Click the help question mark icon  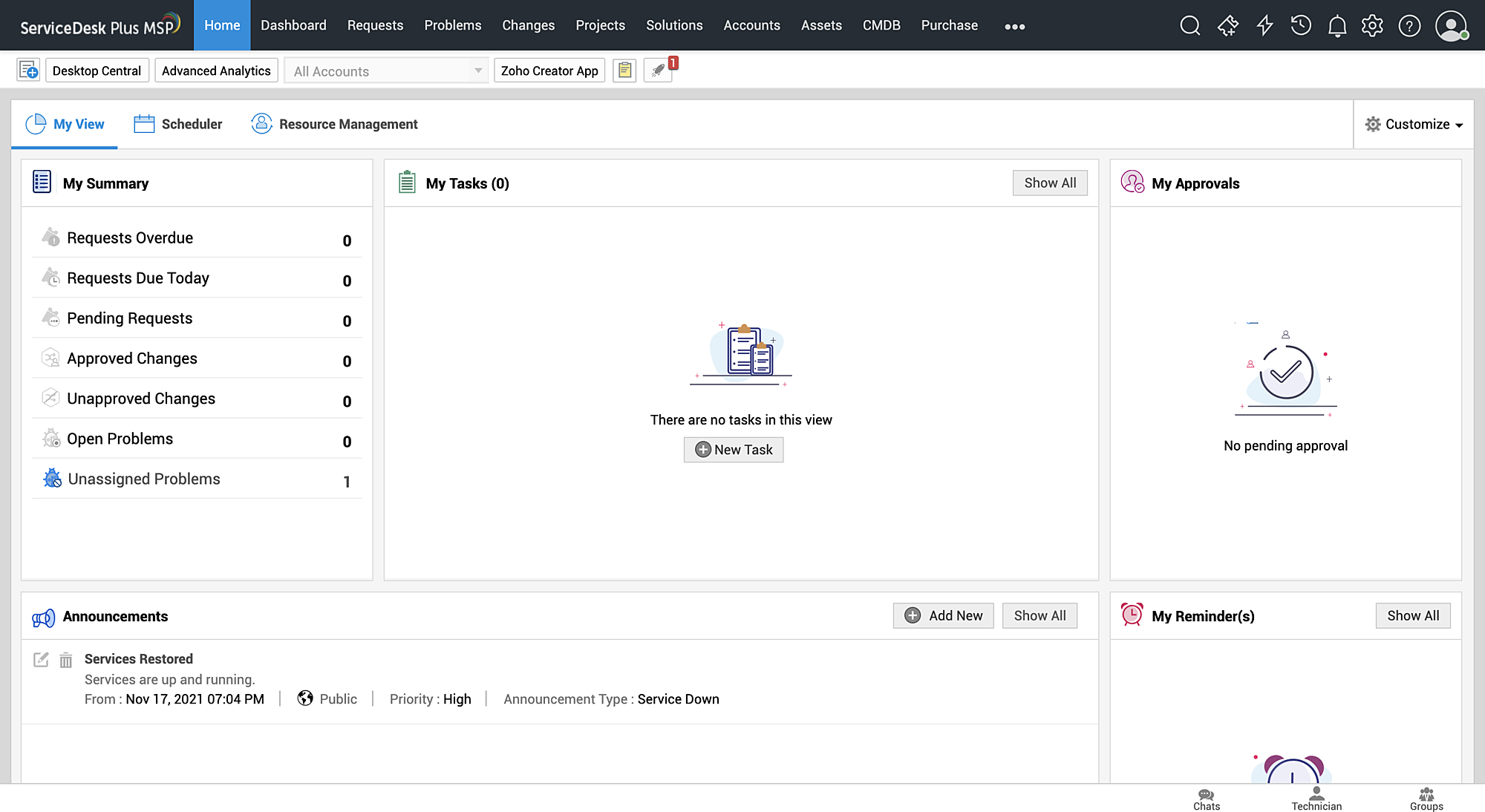click(x=1409, y=26)
